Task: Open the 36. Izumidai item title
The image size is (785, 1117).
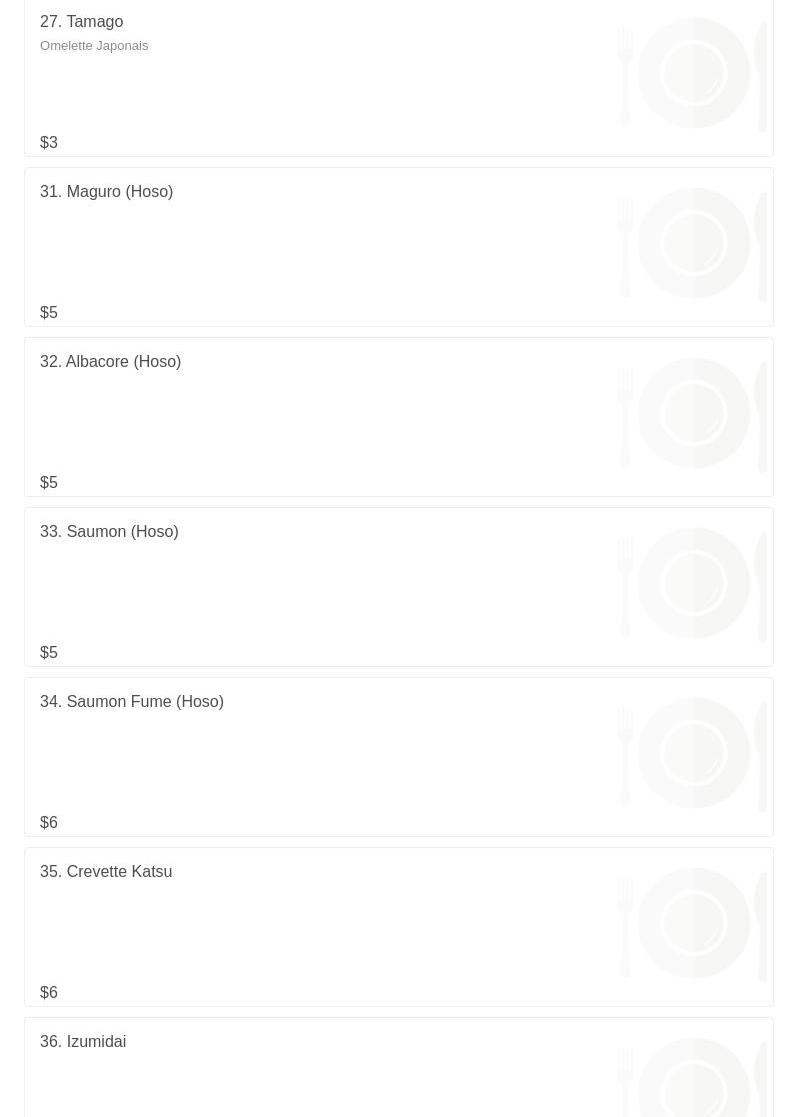Action: [83, 1041]
